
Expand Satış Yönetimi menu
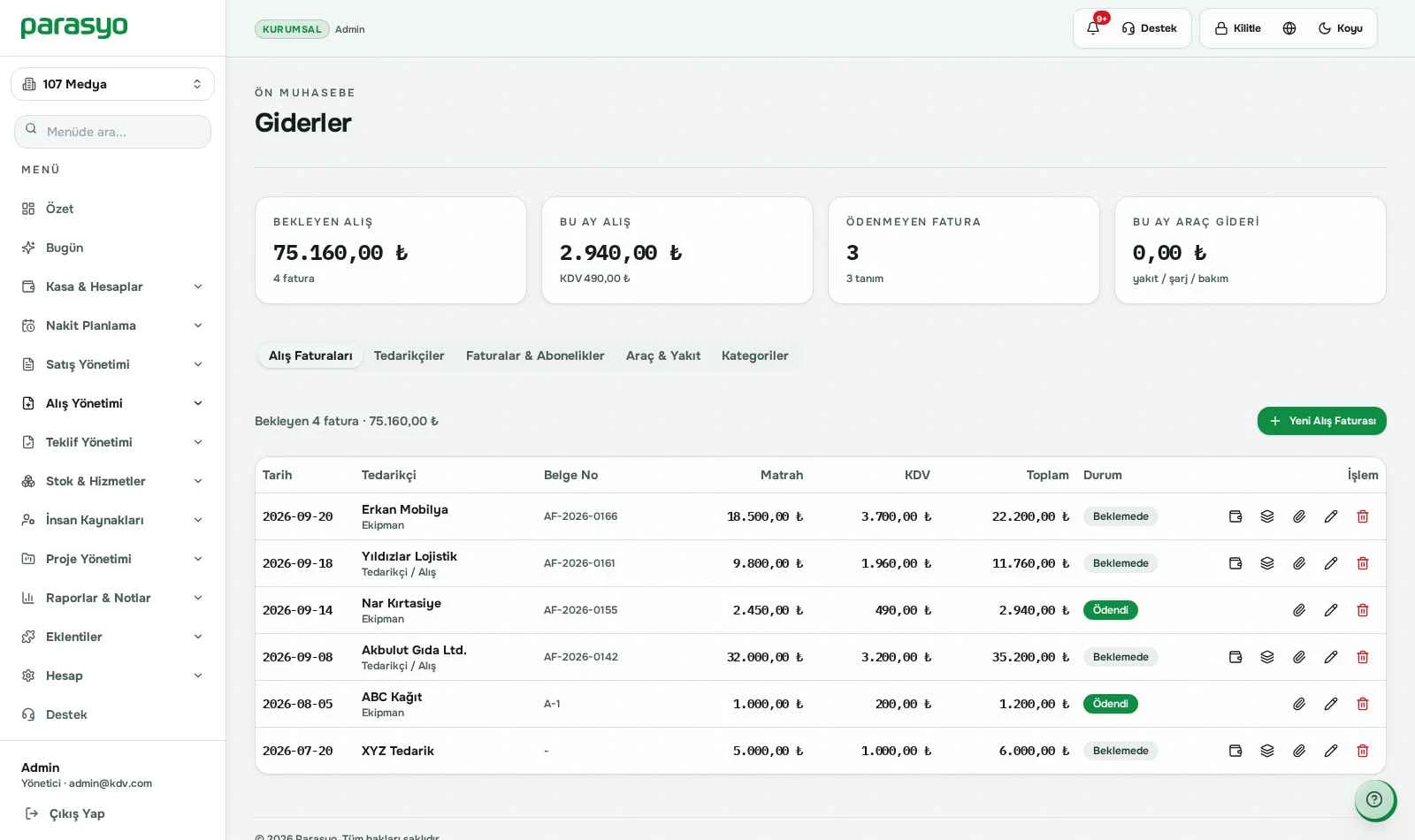coord(112,364)
